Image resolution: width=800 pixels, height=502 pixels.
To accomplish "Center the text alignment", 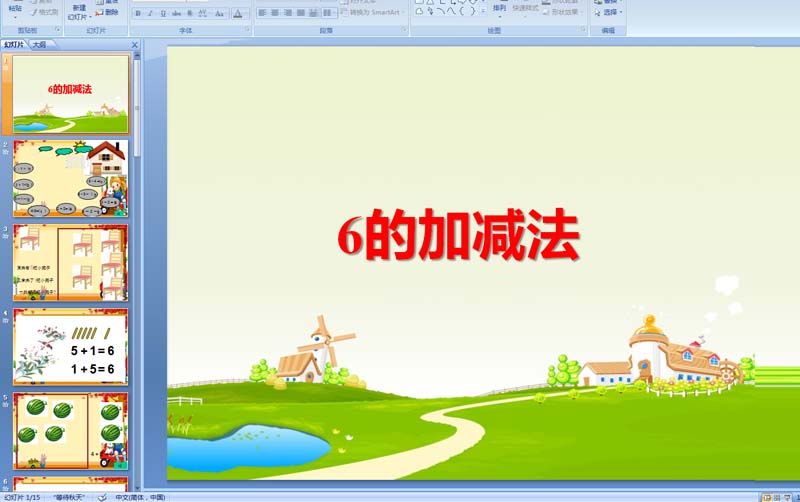I will (x=275, y=12).
